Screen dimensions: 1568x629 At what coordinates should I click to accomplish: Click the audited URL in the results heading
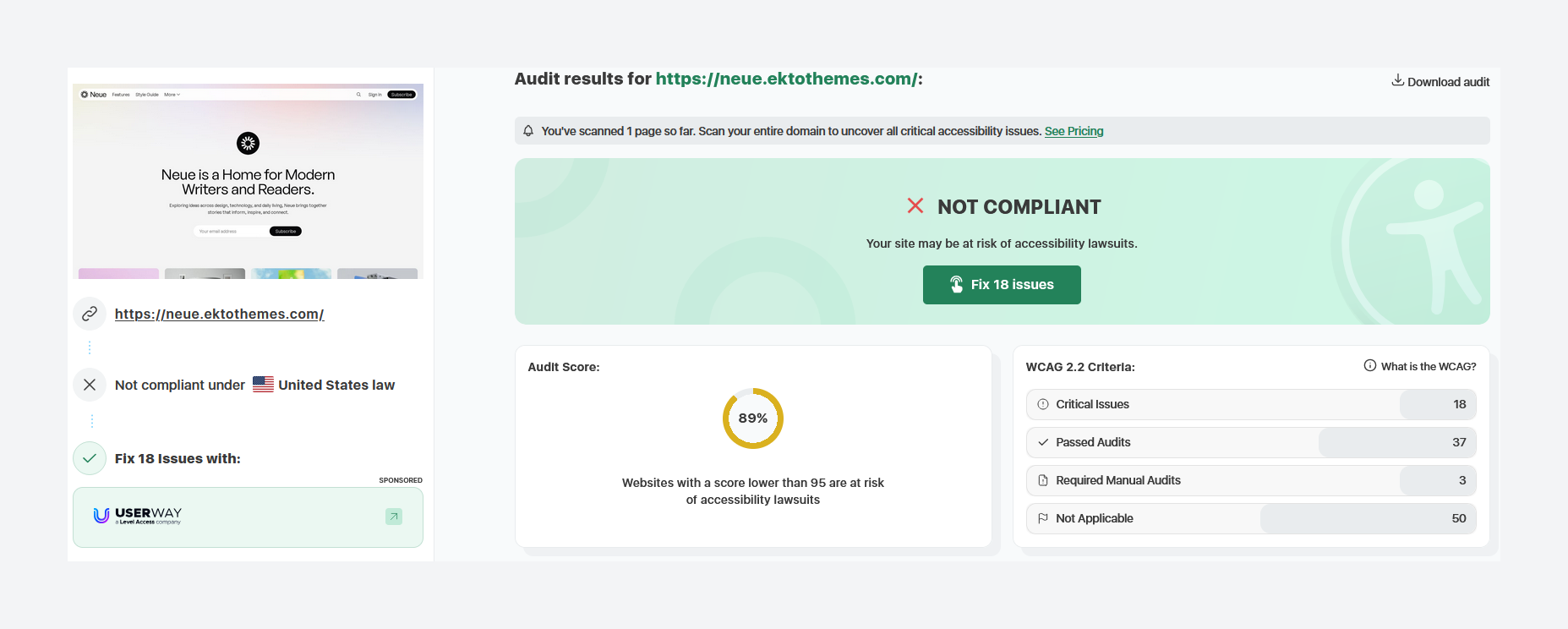coord(786,79)
